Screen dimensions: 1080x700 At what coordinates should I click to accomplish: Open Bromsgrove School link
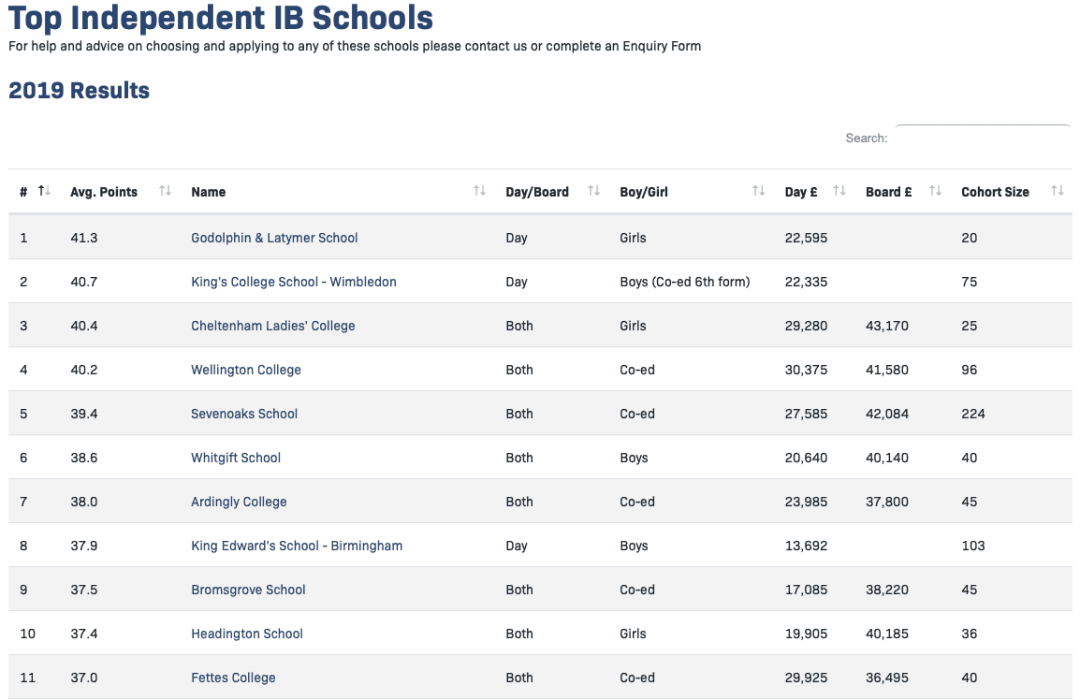tap(248, 590)
